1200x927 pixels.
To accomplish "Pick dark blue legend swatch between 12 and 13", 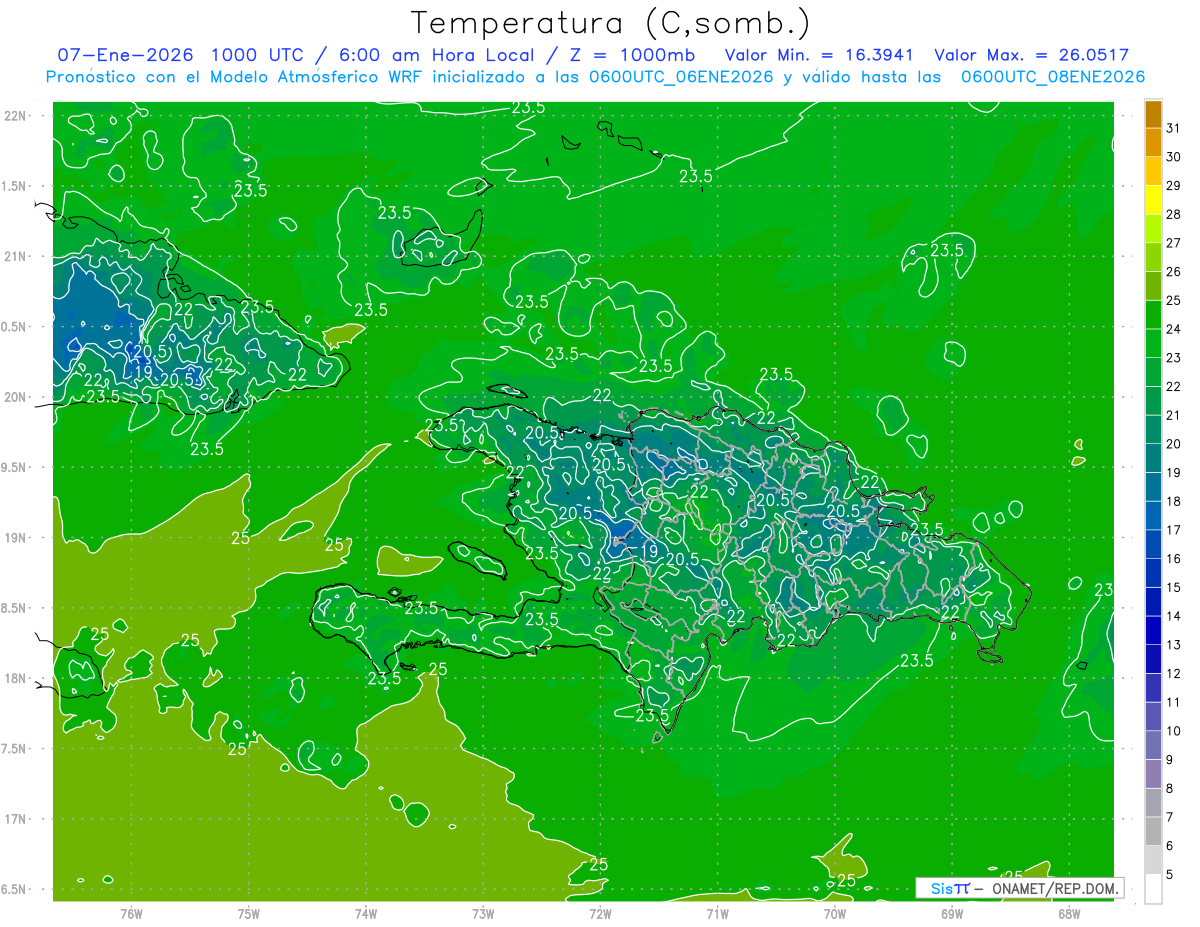I will (x=1153, y=659).
